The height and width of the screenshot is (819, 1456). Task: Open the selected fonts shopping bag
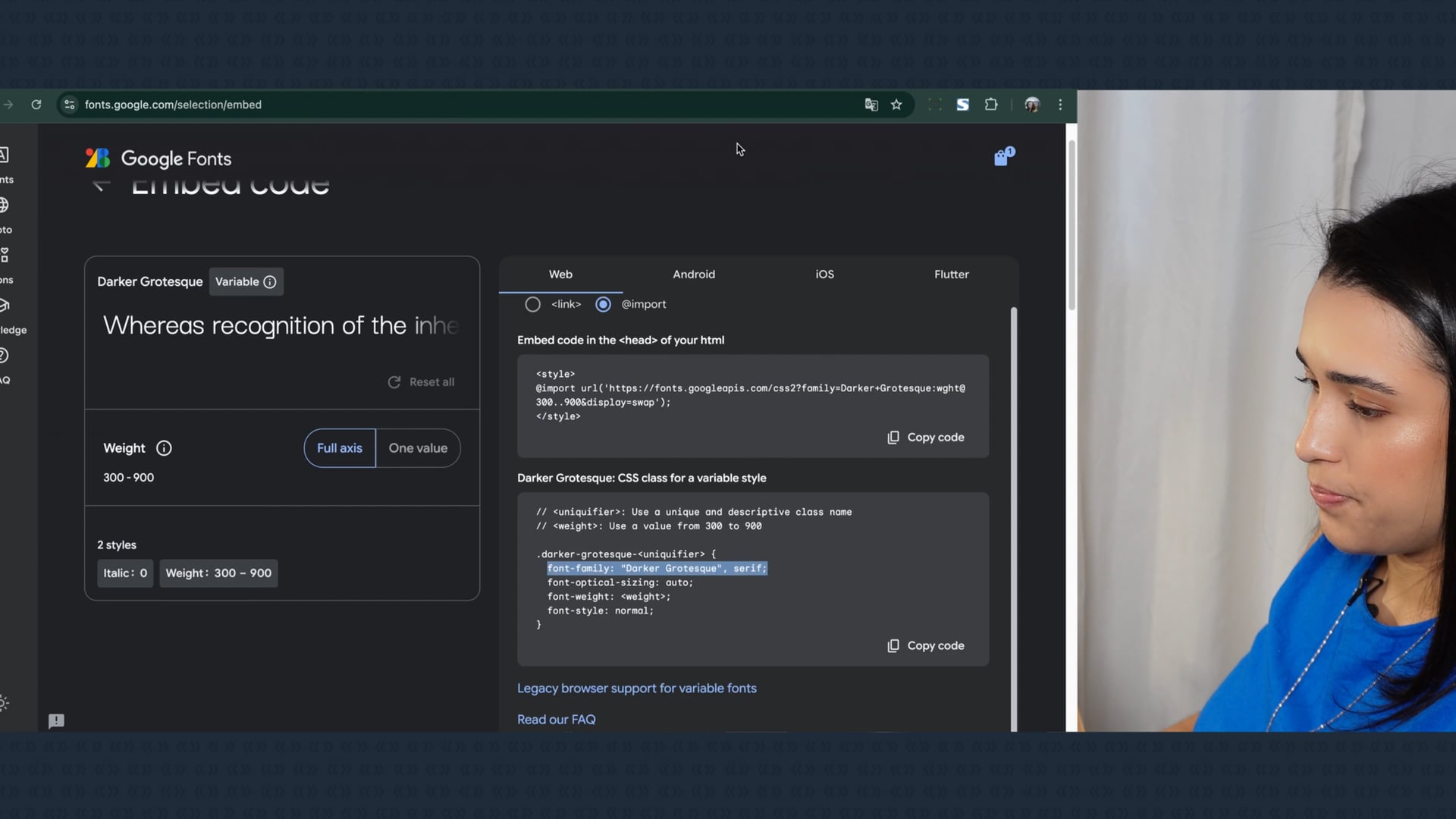1003,157
